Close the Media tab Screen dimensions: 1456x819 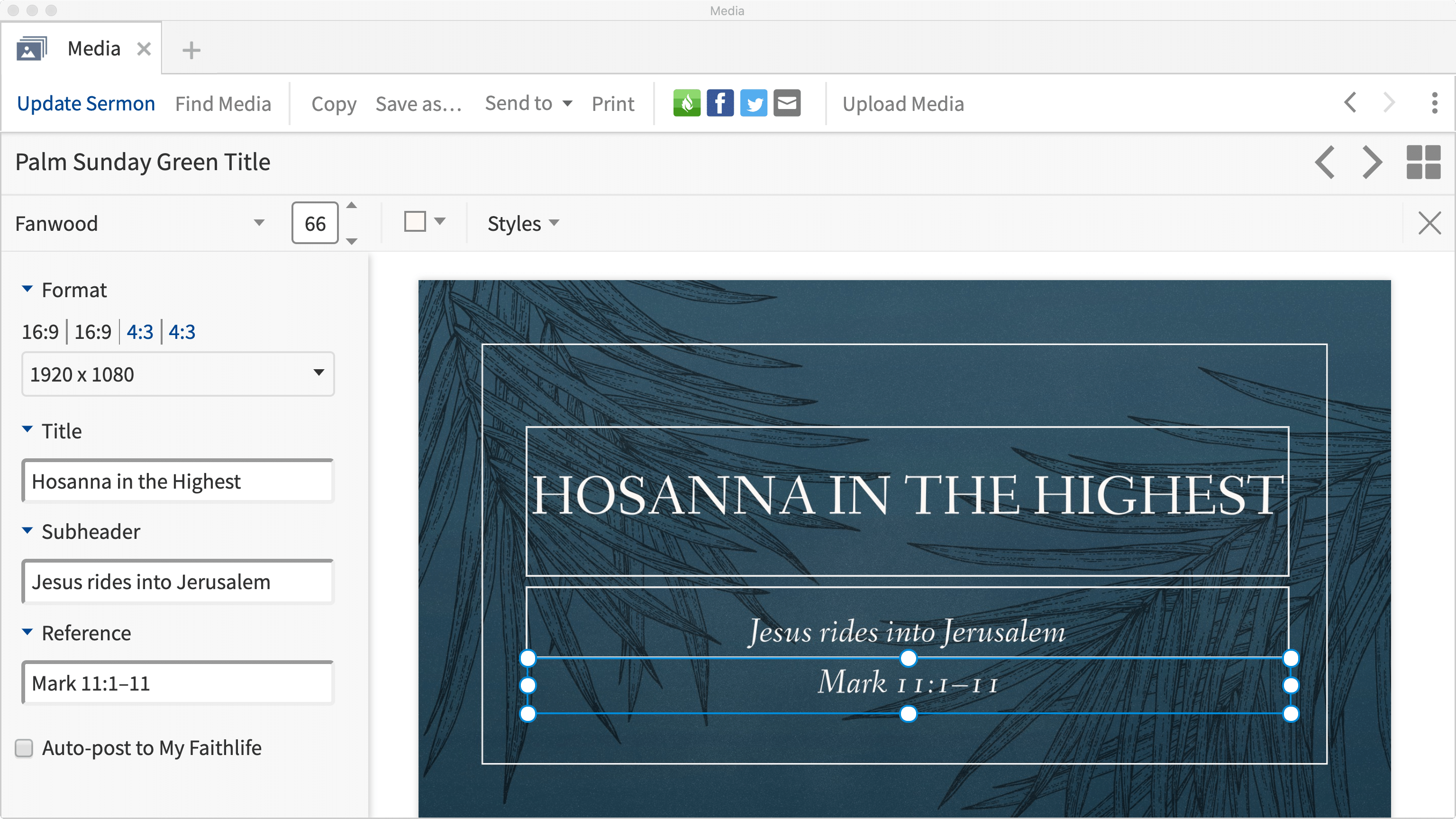click(x=144, y=49)
